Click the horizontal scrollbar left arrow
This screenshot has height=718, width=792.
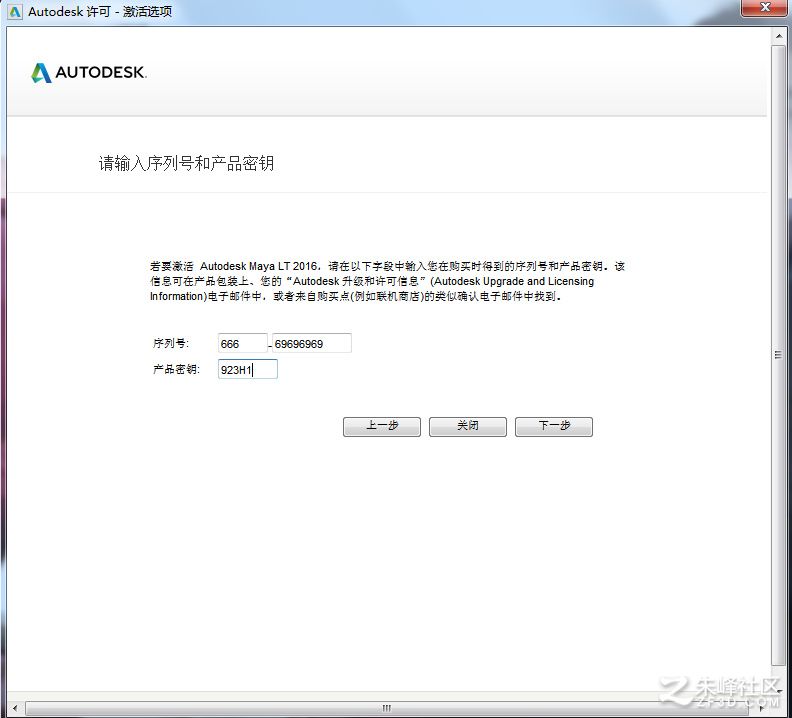[x=15, y=708]
